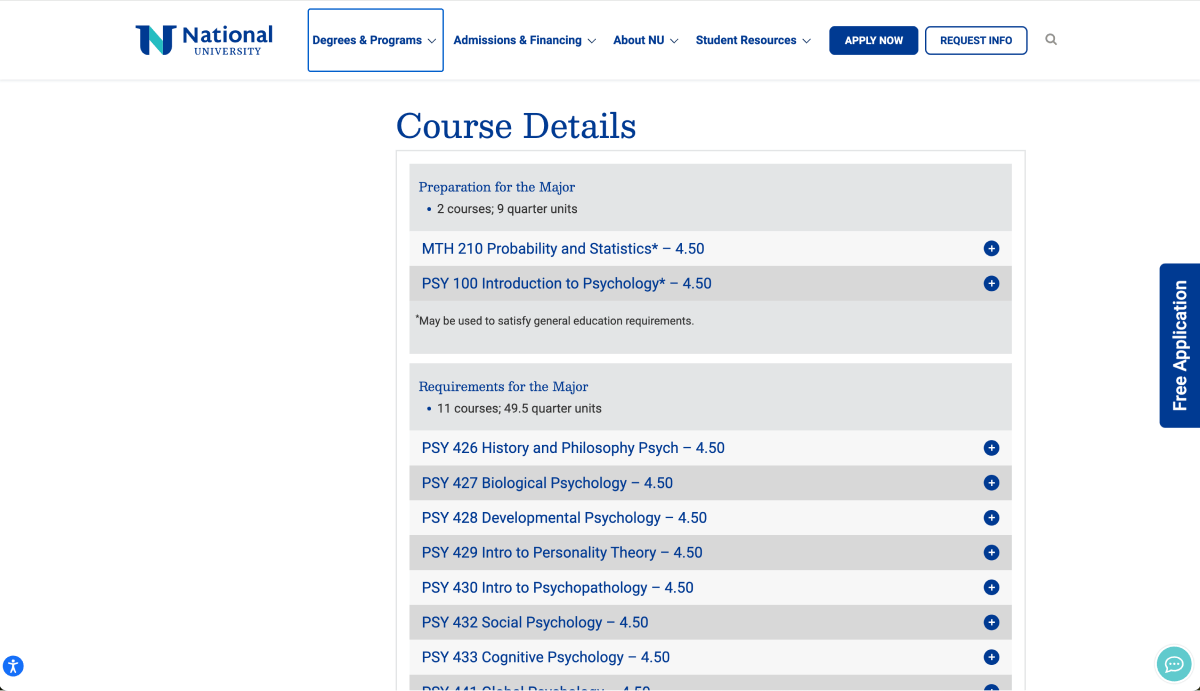1200x691 pixels.
Task: Open the Free Application side tab
Action: pyautogui.click(x=1180, y=345)
